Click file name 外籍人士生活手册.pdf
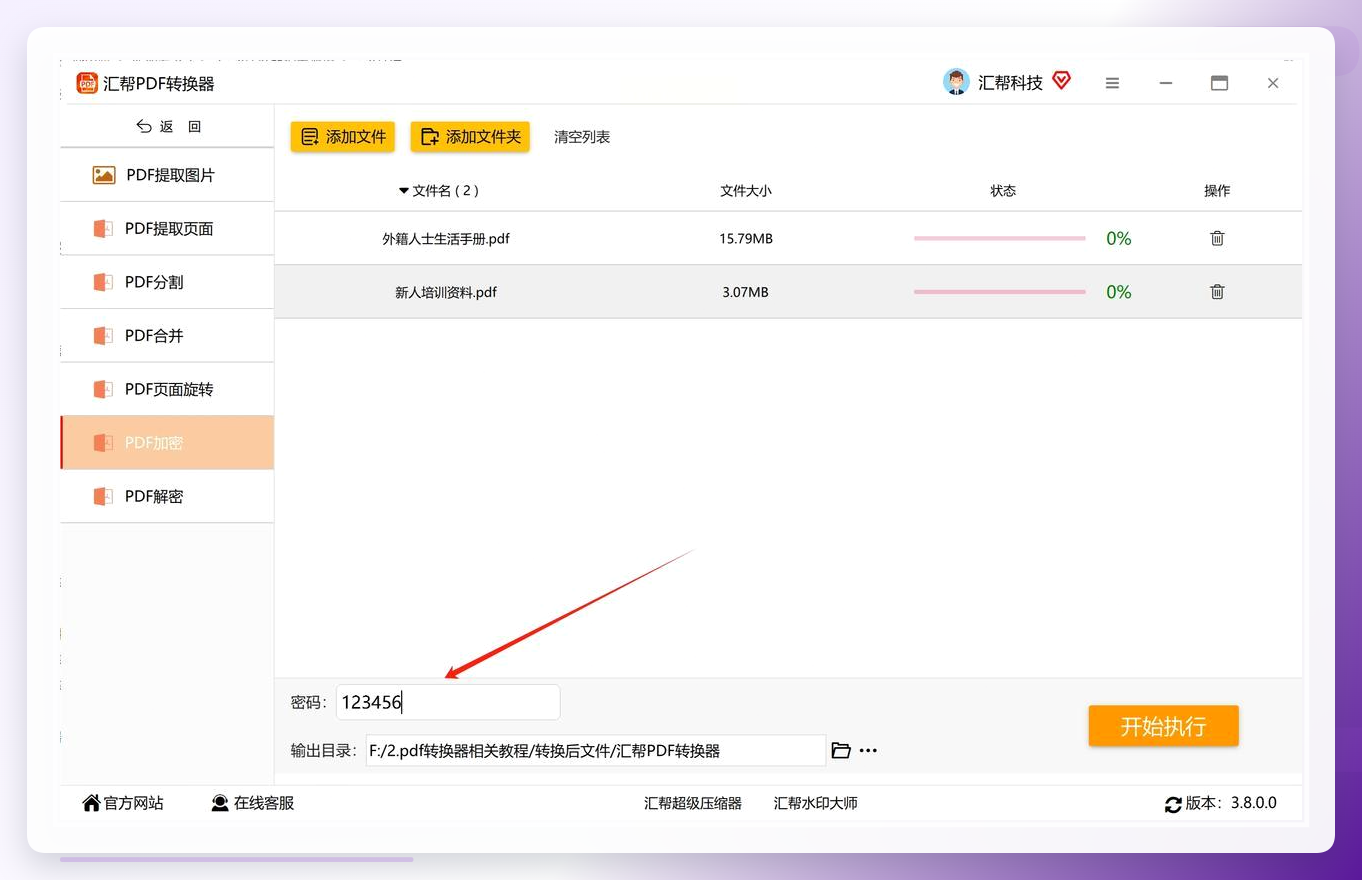The image size is (1362, 880). tap(446, 239)
